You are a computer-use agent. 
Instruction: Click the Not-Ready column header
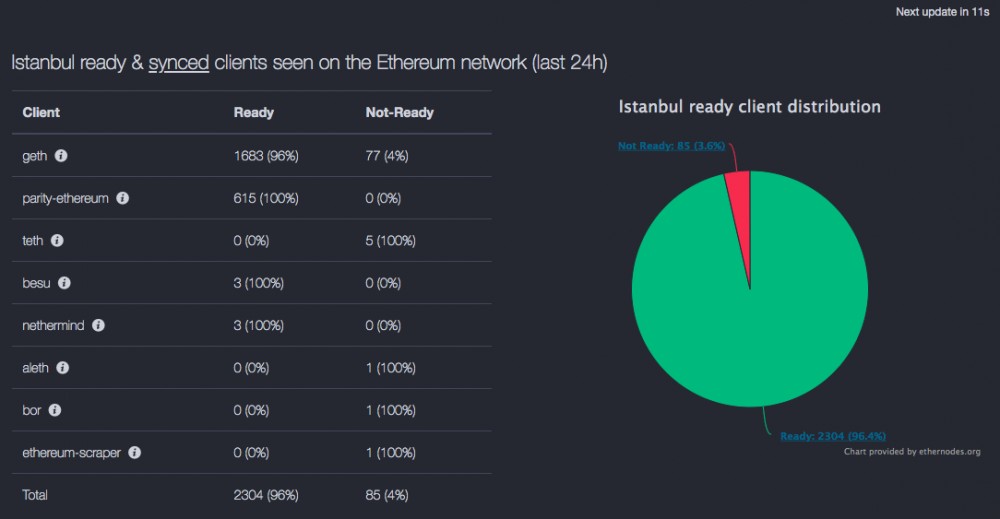pyautogui.click(x=399, y=113)
